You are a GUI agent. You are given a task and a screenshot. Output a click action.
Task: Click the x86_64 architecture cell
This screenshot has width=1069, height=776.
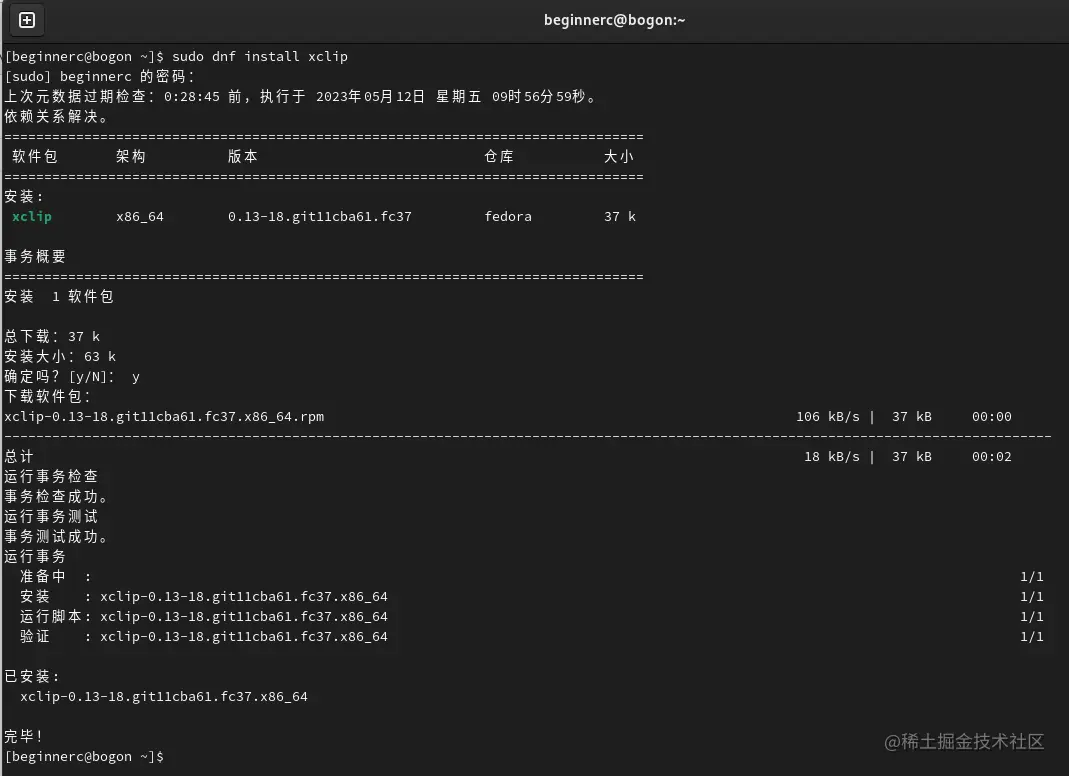click(140, 217)
